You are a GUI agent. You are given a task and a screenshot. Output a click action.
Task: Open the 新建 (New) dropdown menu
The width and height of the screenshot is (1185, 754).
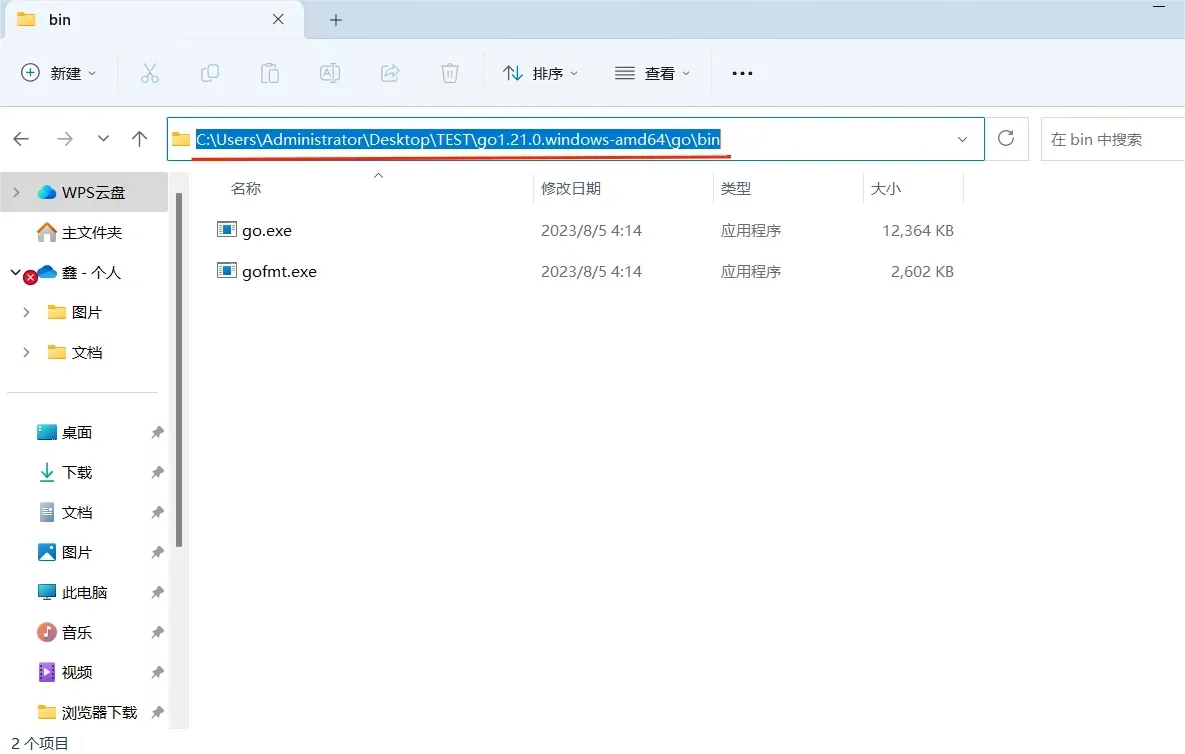(59, 73)
